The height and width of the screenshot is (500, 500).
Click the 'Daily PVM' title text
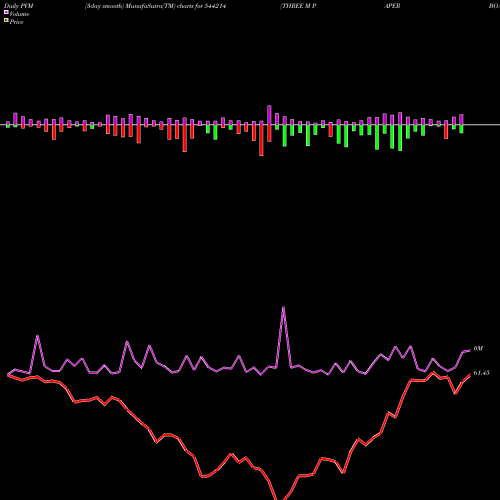click(18, 6)
